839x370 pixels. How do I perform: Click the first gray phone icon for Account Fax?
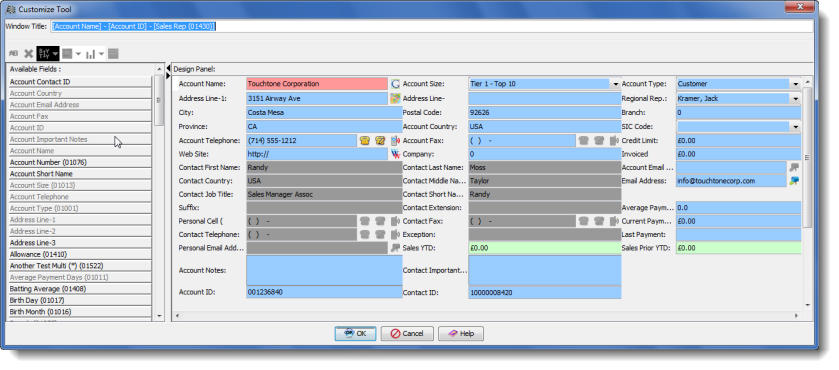(584, 141)
